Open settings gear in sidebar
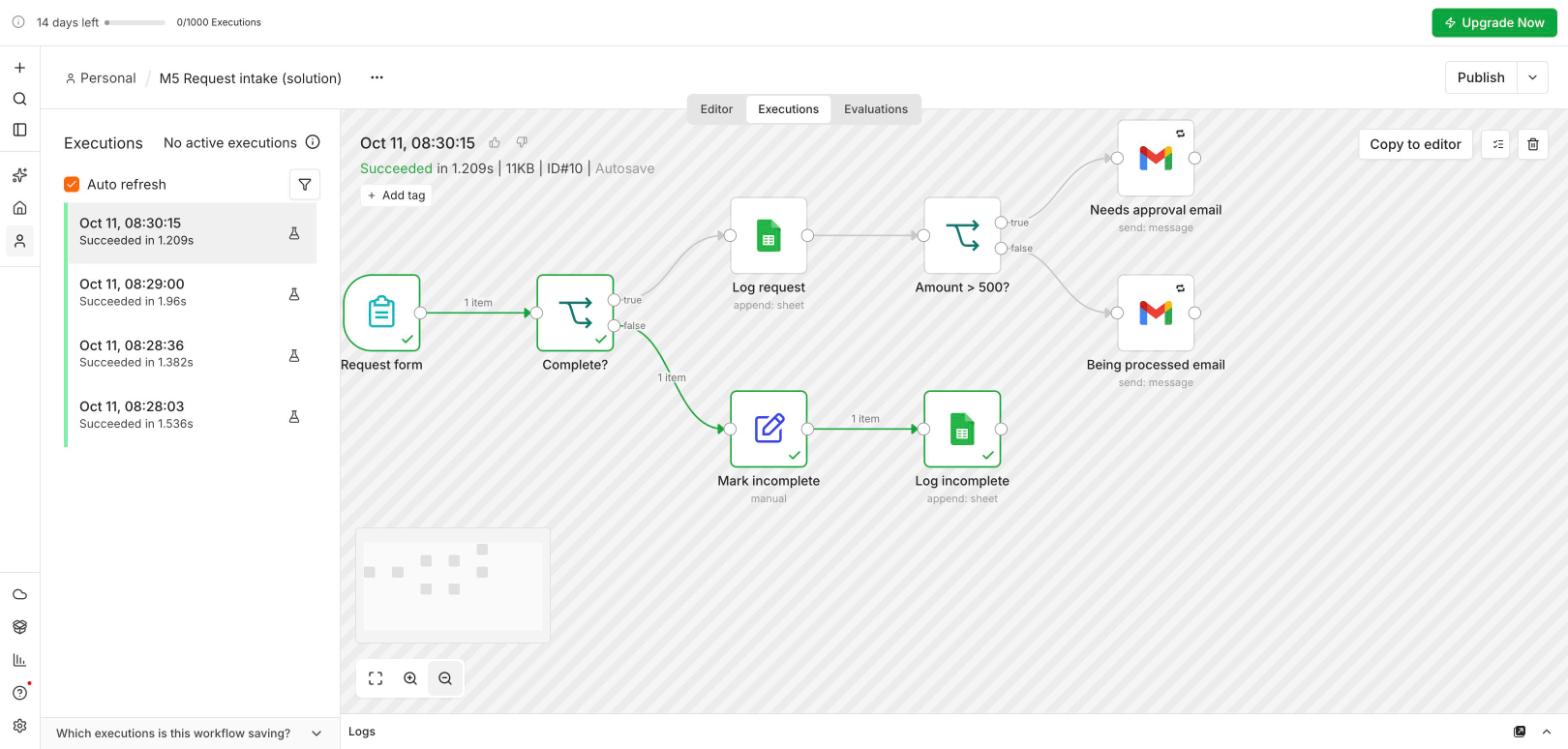 [x=19, y=726]
